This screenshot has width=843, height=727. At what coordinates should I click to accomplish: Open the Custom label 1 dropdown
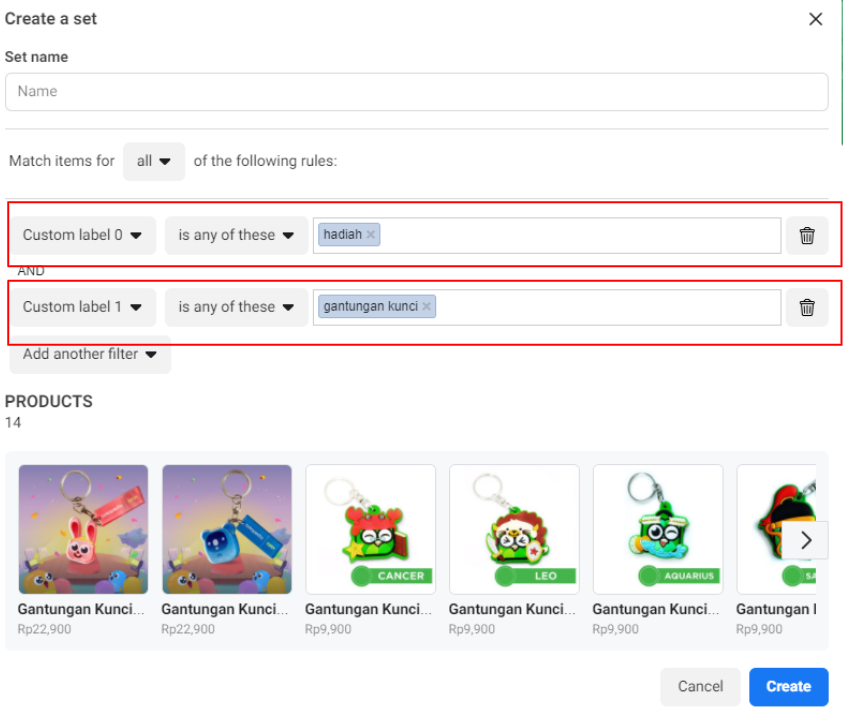(83, 308)
